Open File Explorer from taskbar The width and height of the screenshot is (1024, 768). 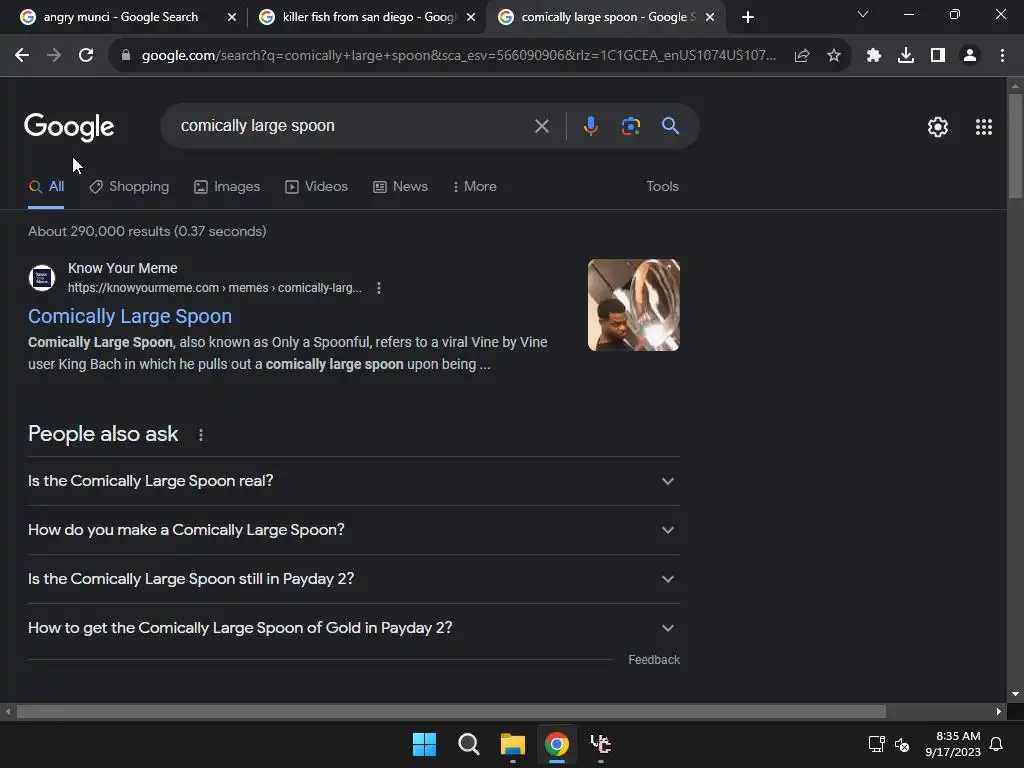(513, 744)
